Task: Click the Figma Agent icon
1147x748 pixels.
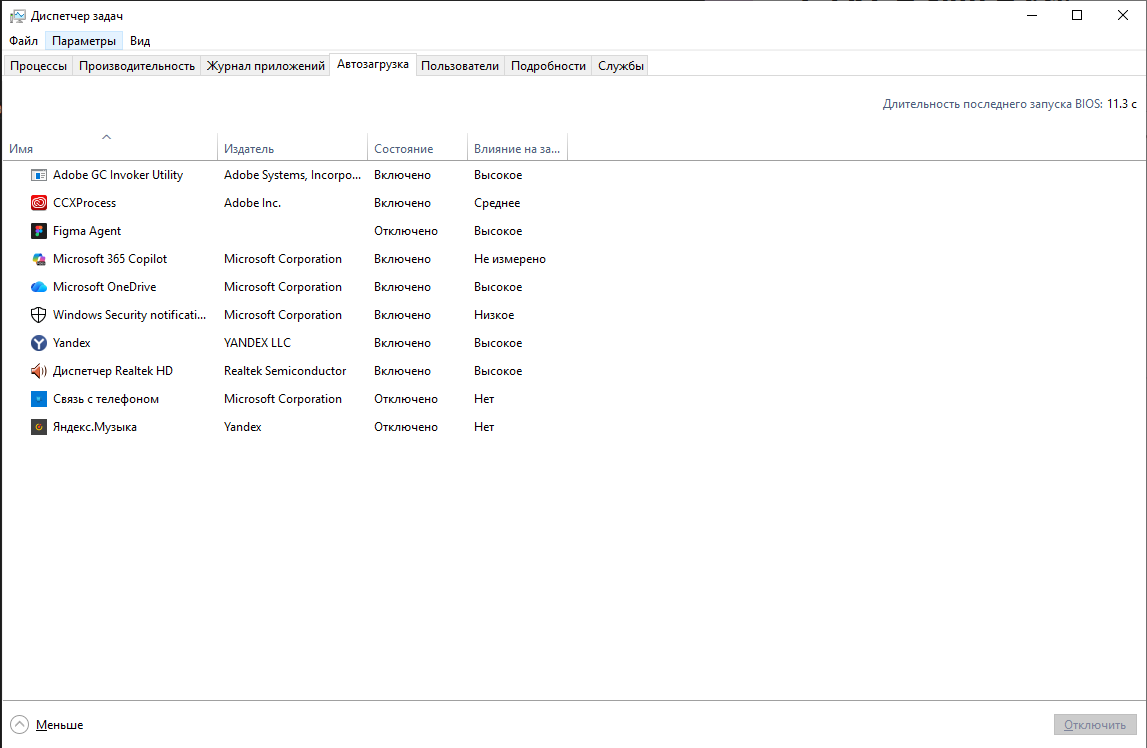Action: [39, 231]
